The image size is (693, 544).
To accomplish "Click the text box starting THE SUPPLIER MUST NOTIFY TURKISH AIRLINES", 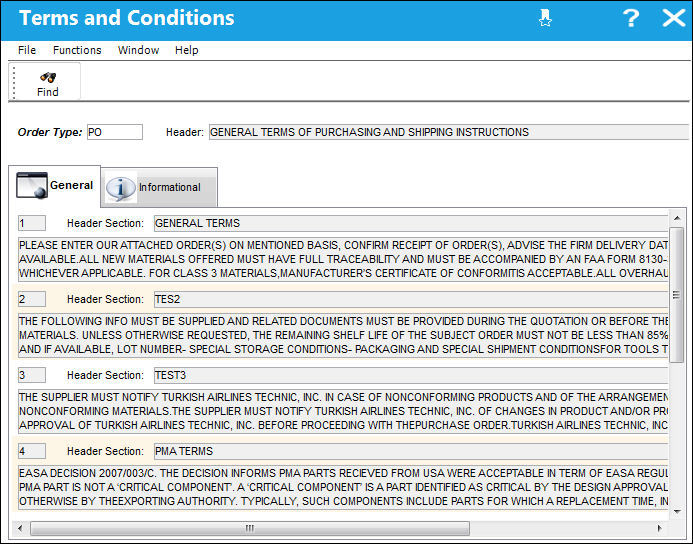I will 343,411.
